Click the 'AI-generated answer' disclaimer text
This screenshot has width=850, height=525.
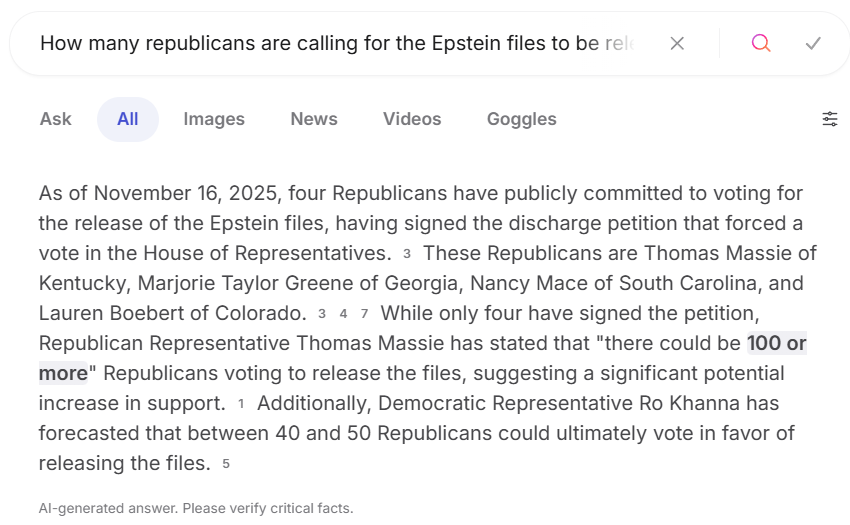pyautogui.click(x=196, y=508)
